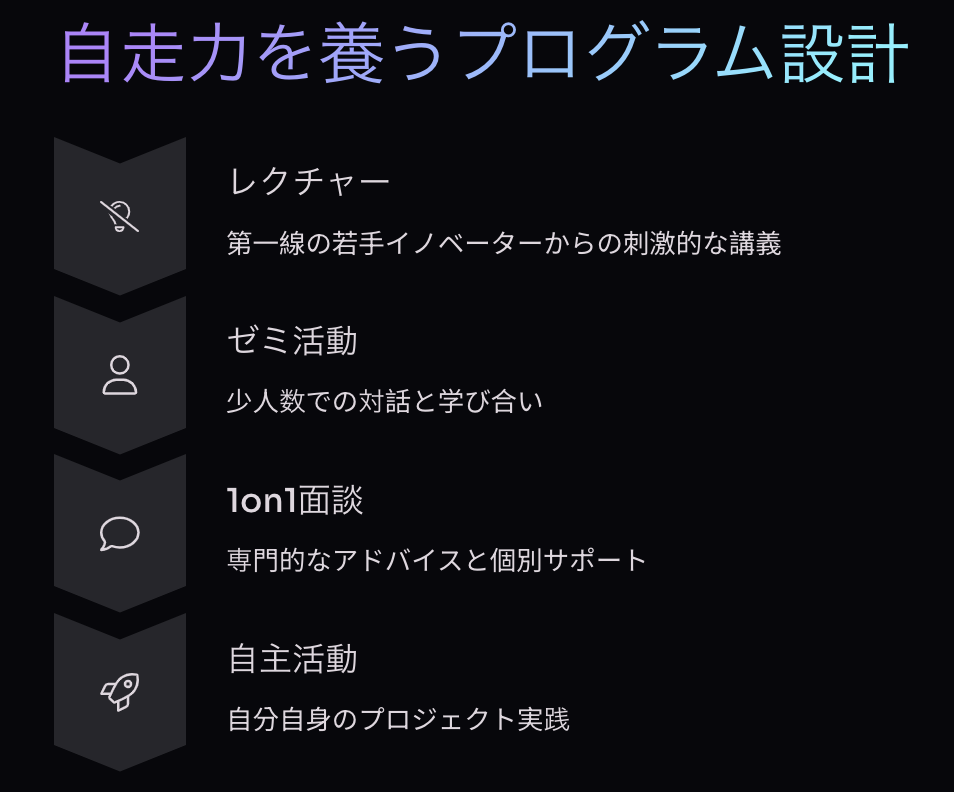Click the speech bubble icon

pyautogui.click(x=119, y=533)
